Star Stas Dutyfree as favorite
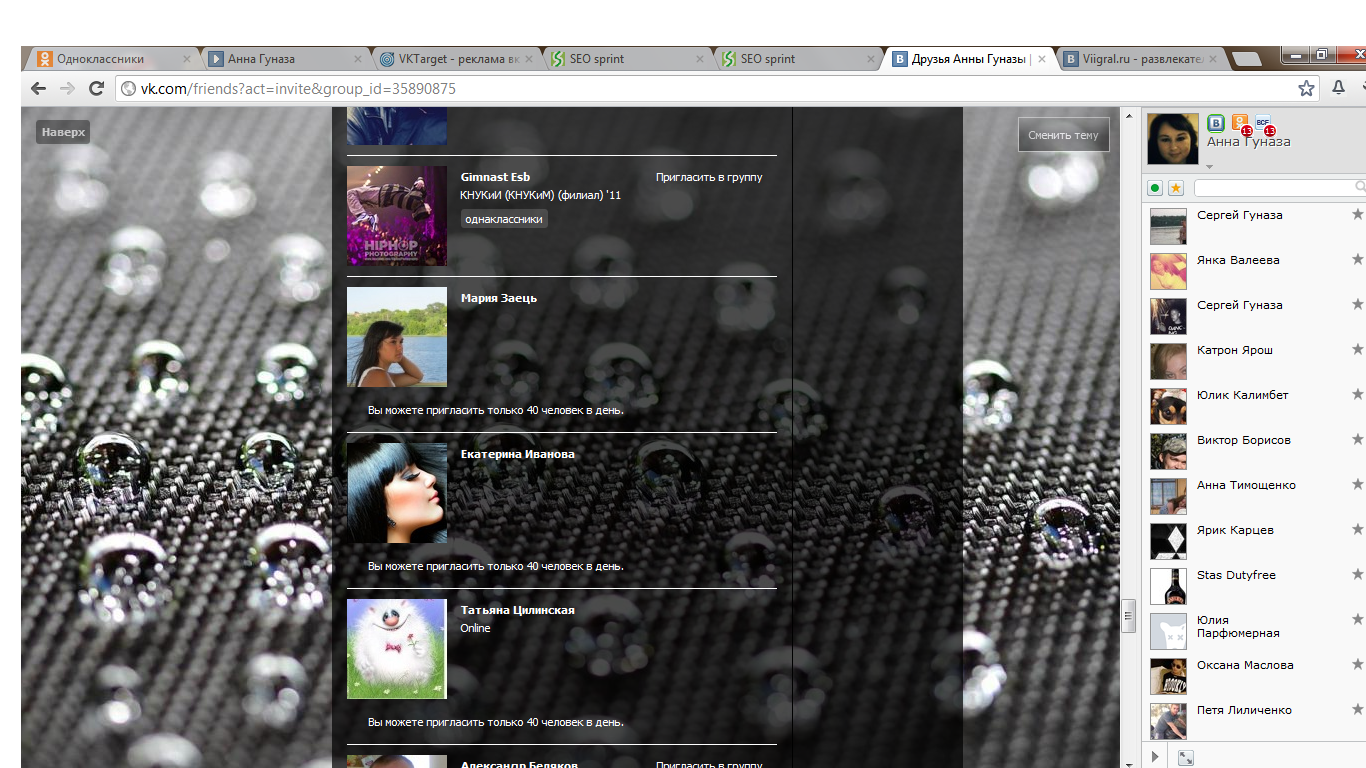The image size is (1366, 768). click(x=1357, y=575)
